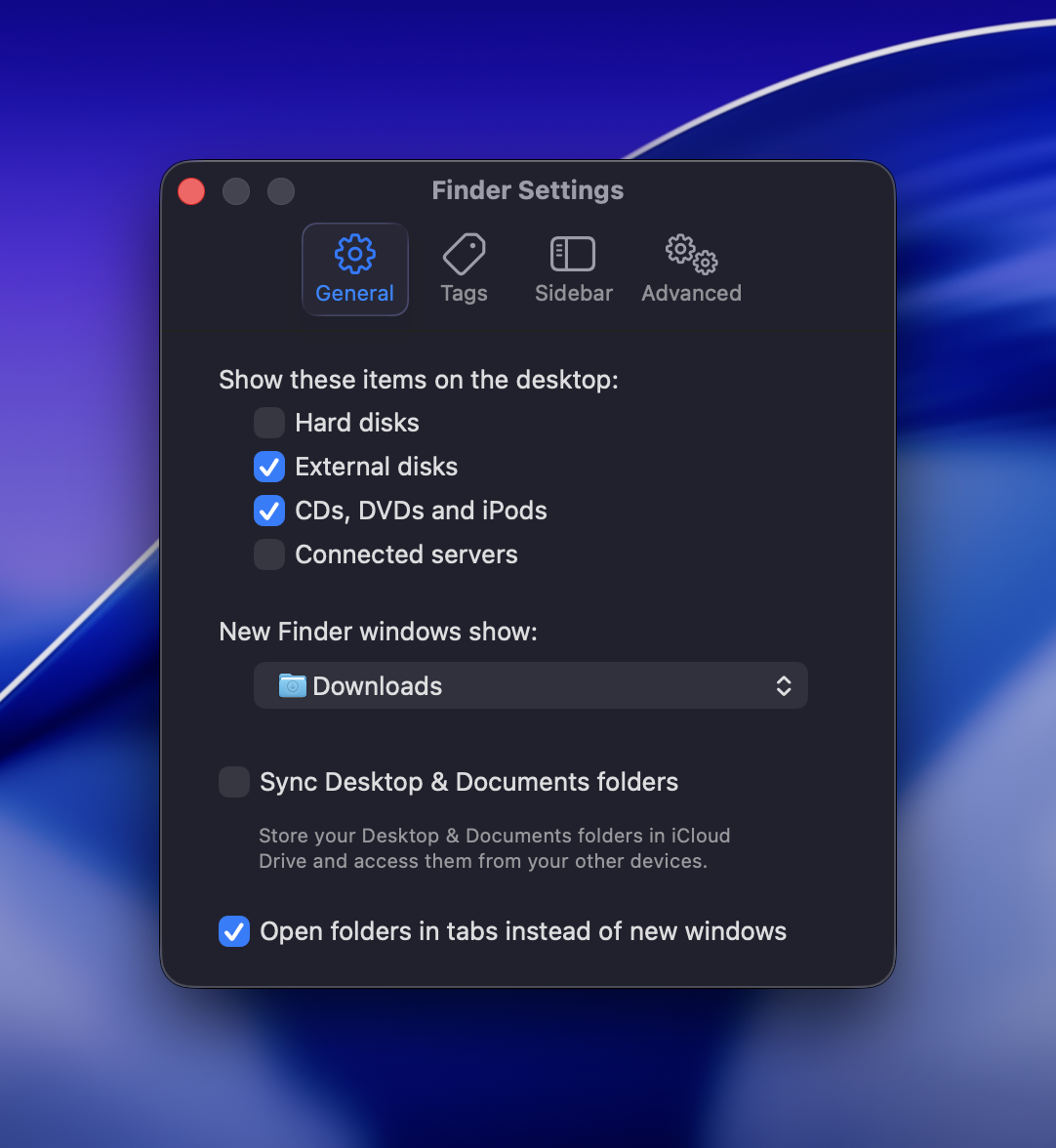Image resolution: width=1056 pixels, height=1148 pixels.
Task: Enable Hard disks on the desktop
Action: click(269, 423)
